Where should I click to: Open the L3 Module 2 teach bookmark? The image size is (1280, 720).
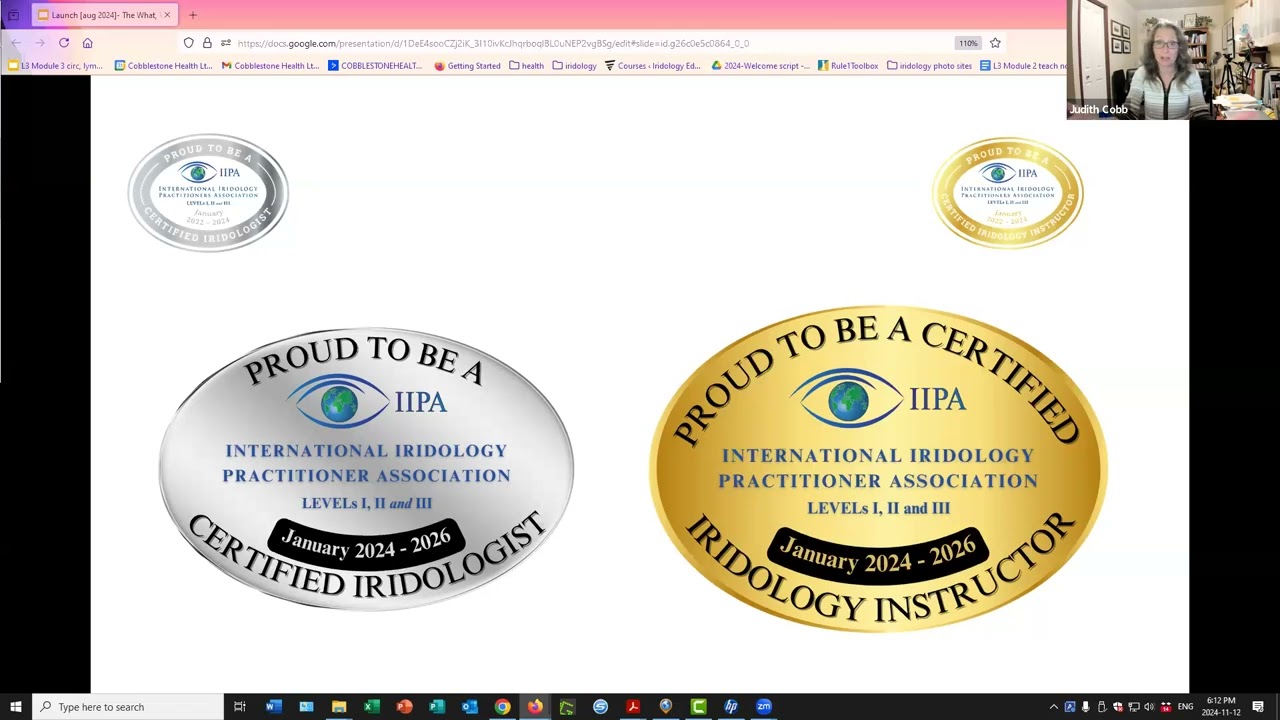pos(1023,66)
